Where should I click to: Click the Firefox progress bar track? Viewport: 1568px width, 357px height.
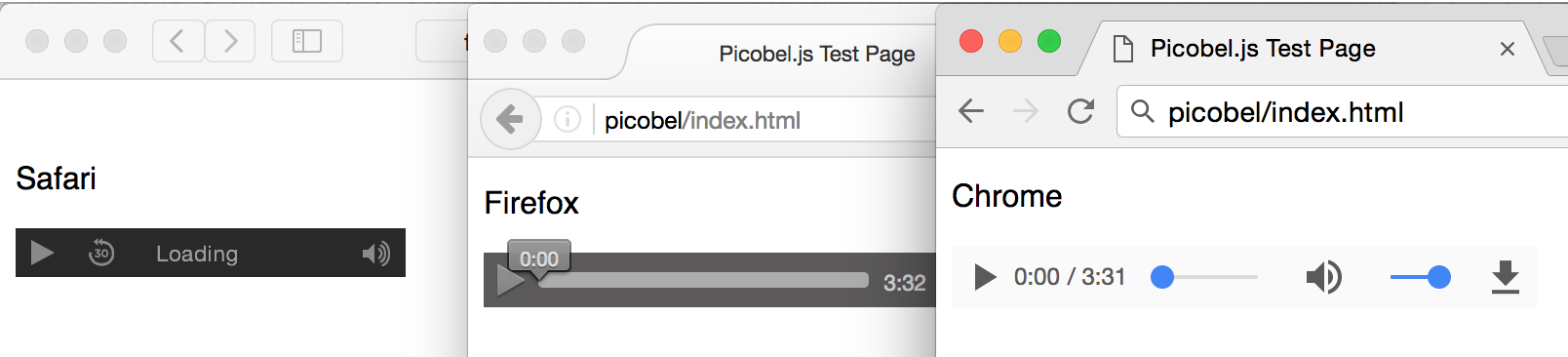pos(703,280)
